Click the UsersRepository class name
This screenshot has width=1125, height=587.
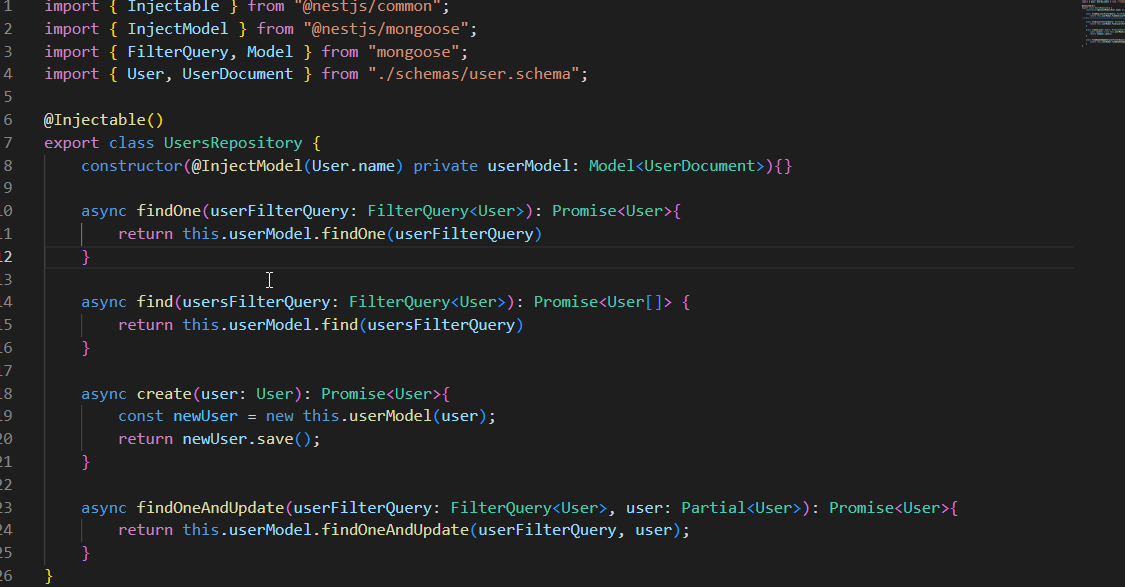(x=233, y=143)
